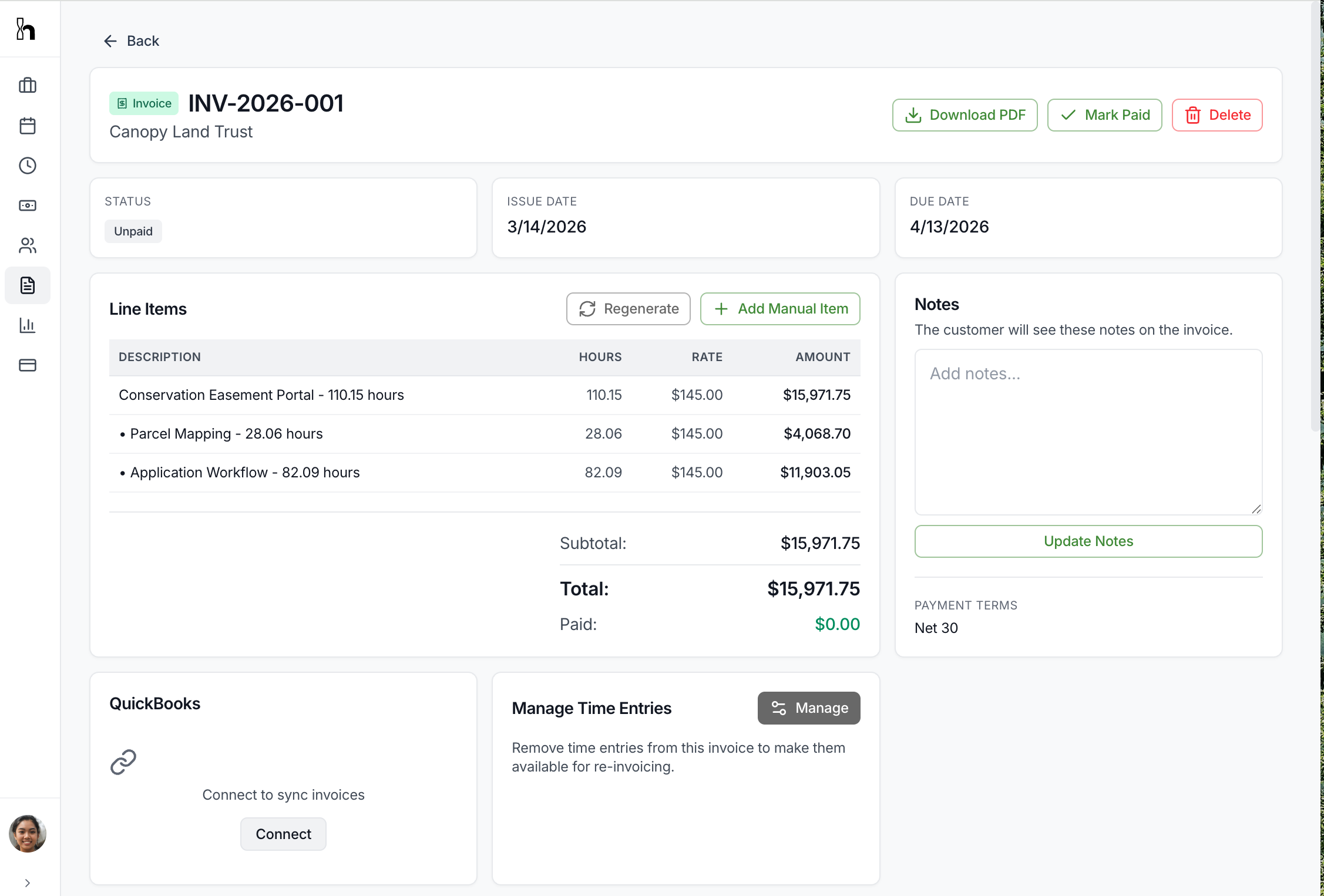Click Update Notes below the notes field

tap(1088, 541)
